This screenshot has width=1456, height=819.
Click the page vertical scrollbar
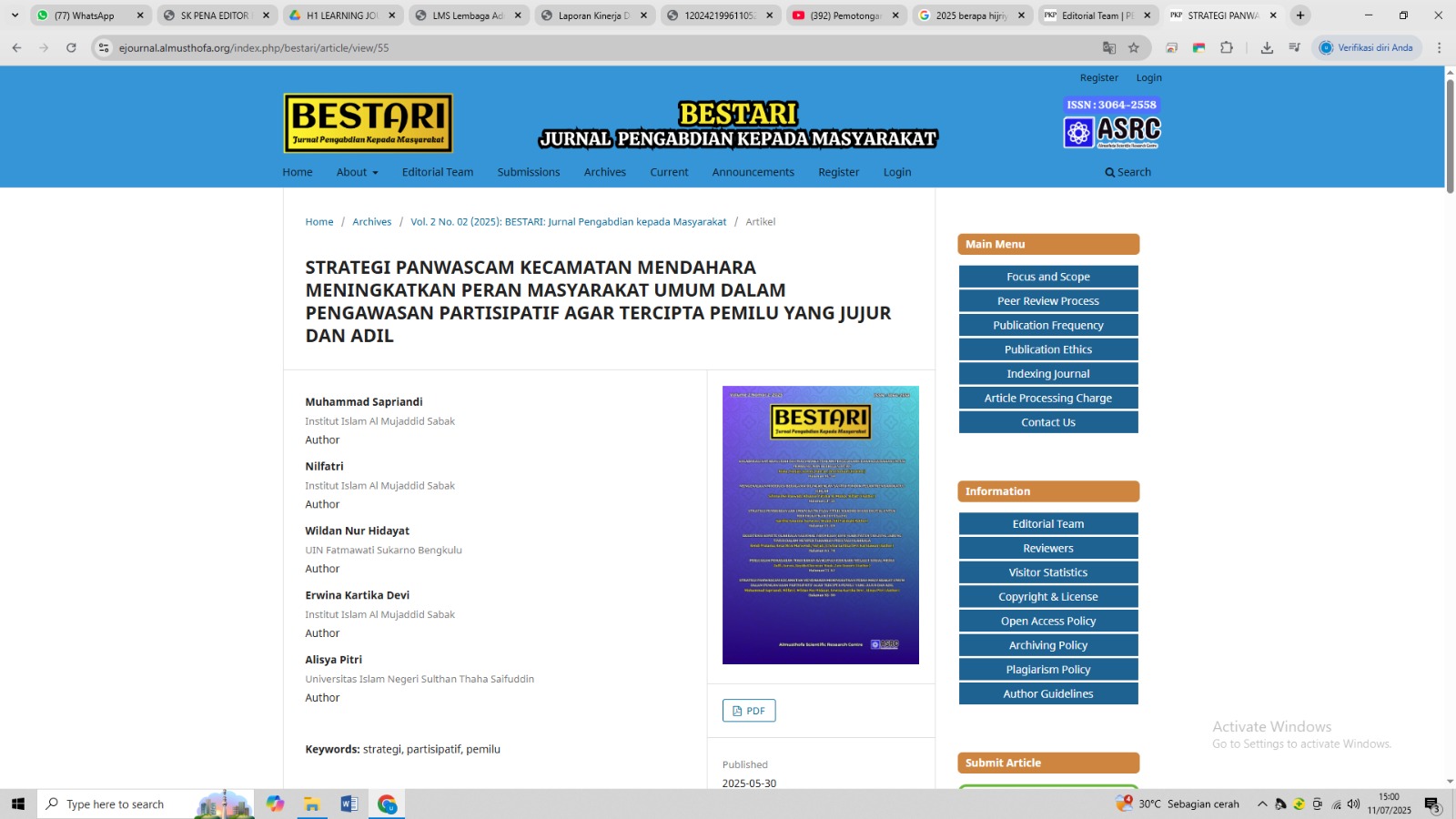pos(1450,136)
